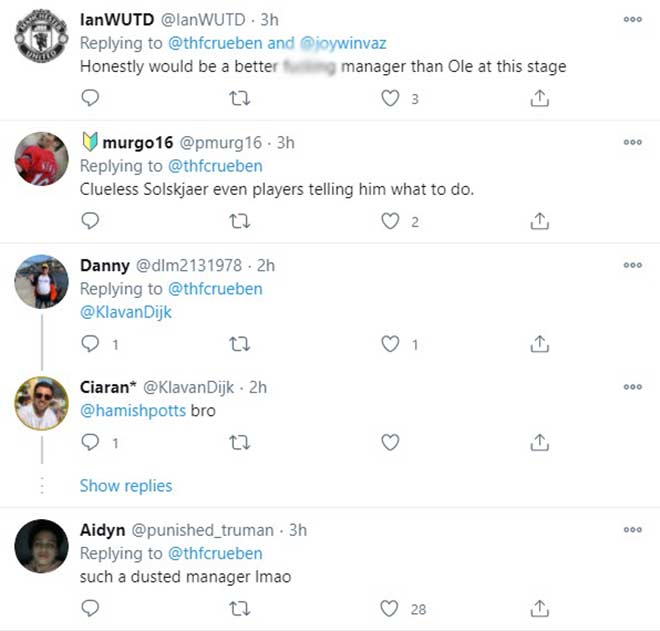Image resolution: width=660 pixels, height=631 pixels.
Task: Open more options on IanWUTD's tweet
Action: (x=632, y=20)
